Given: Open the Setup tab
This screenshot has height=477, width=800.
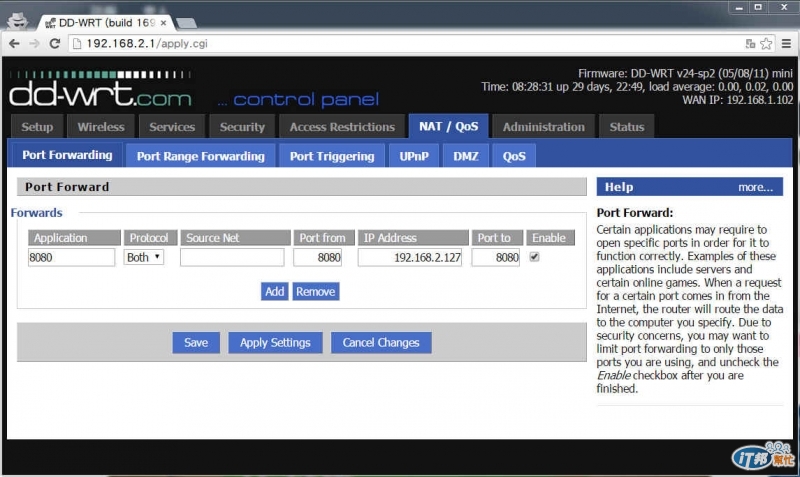Looking at the screenshot, I should pos(37,127).
